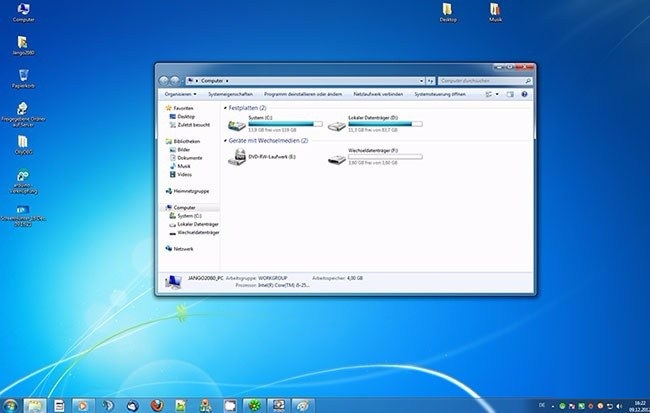The image size is (650, 413).
Task: Collapse the Geräte mit Wechselmedien (2) group
Action: click(226, 141)
